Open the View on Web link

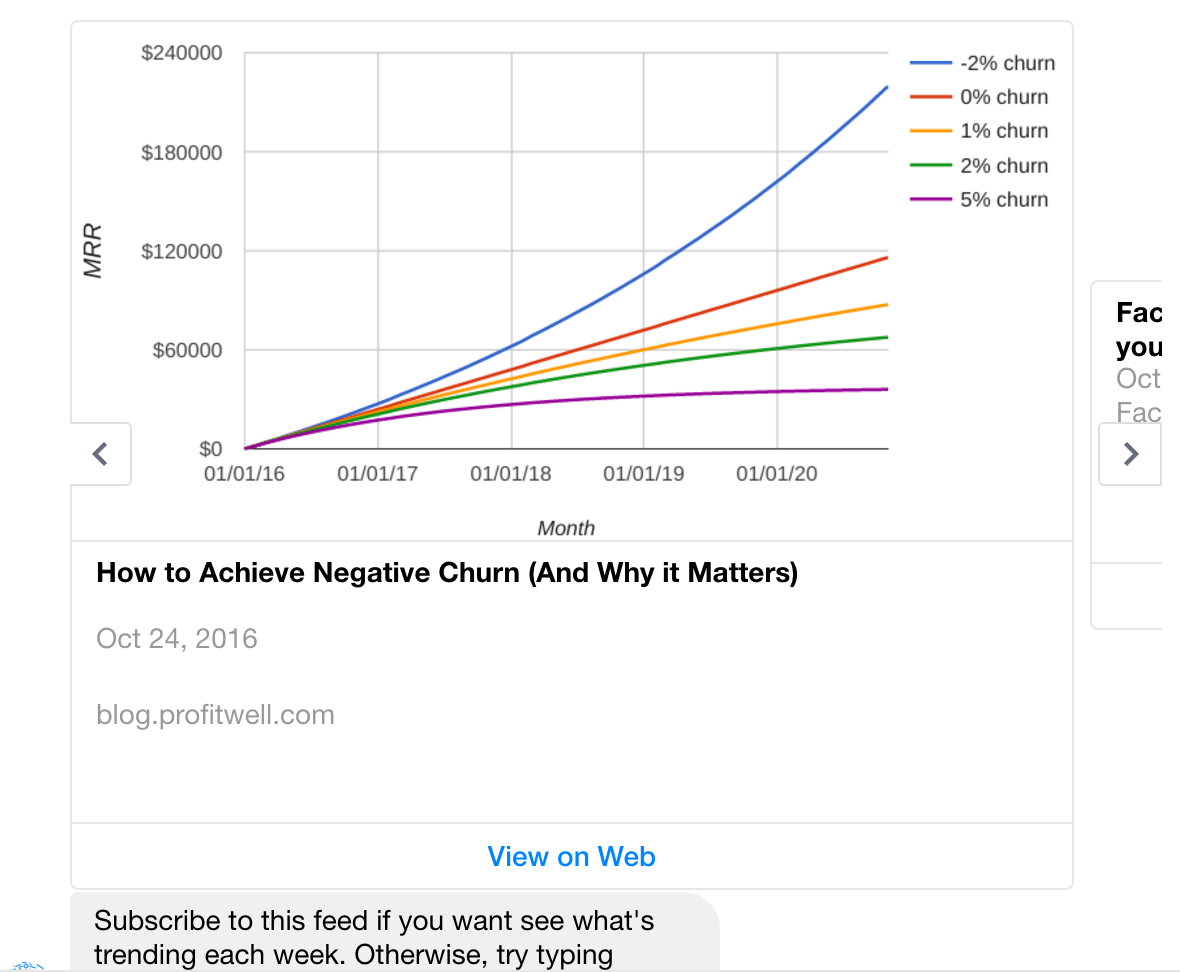[x=572, y=856]
